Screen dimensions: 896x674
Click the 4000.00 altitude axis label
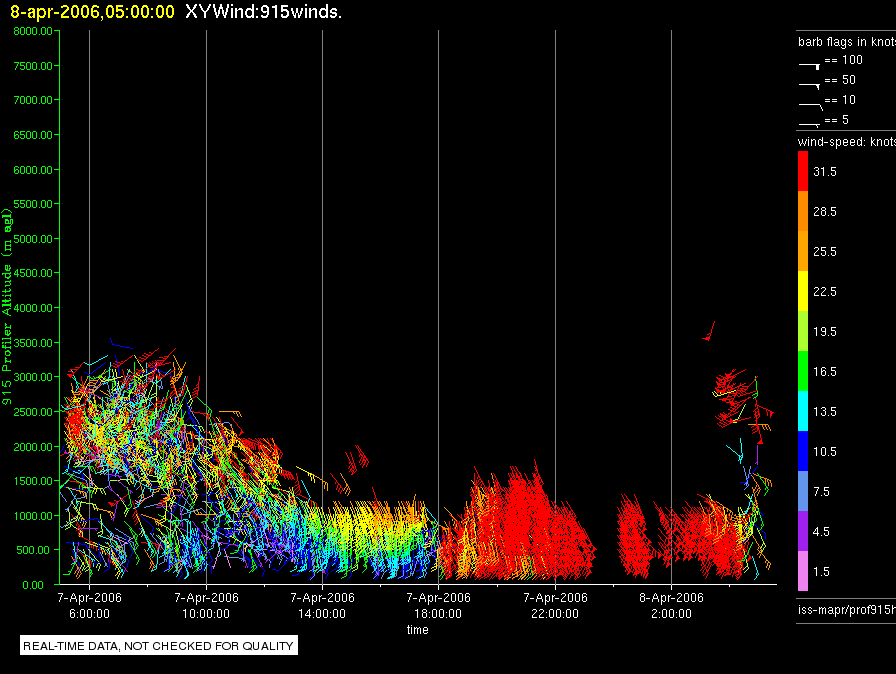tap(33, 308)
